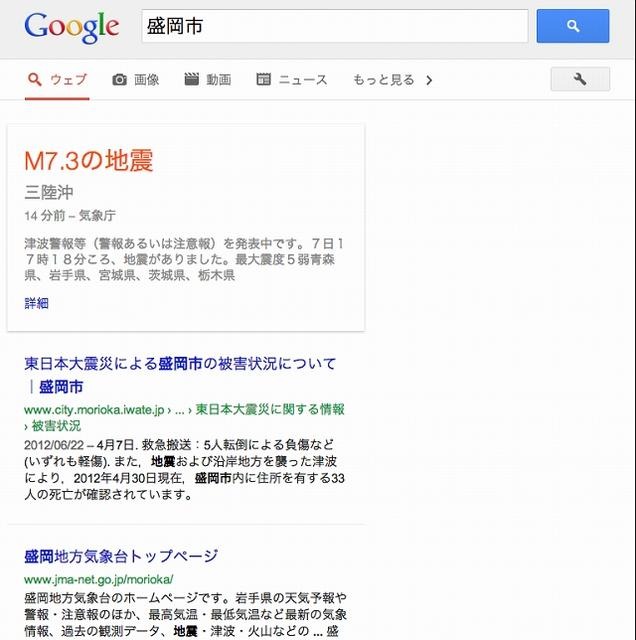Open the 盛岡地方気象台トップページ result
Image resolution: width=636 pixels, height=640 pixels.
point(121,556)
